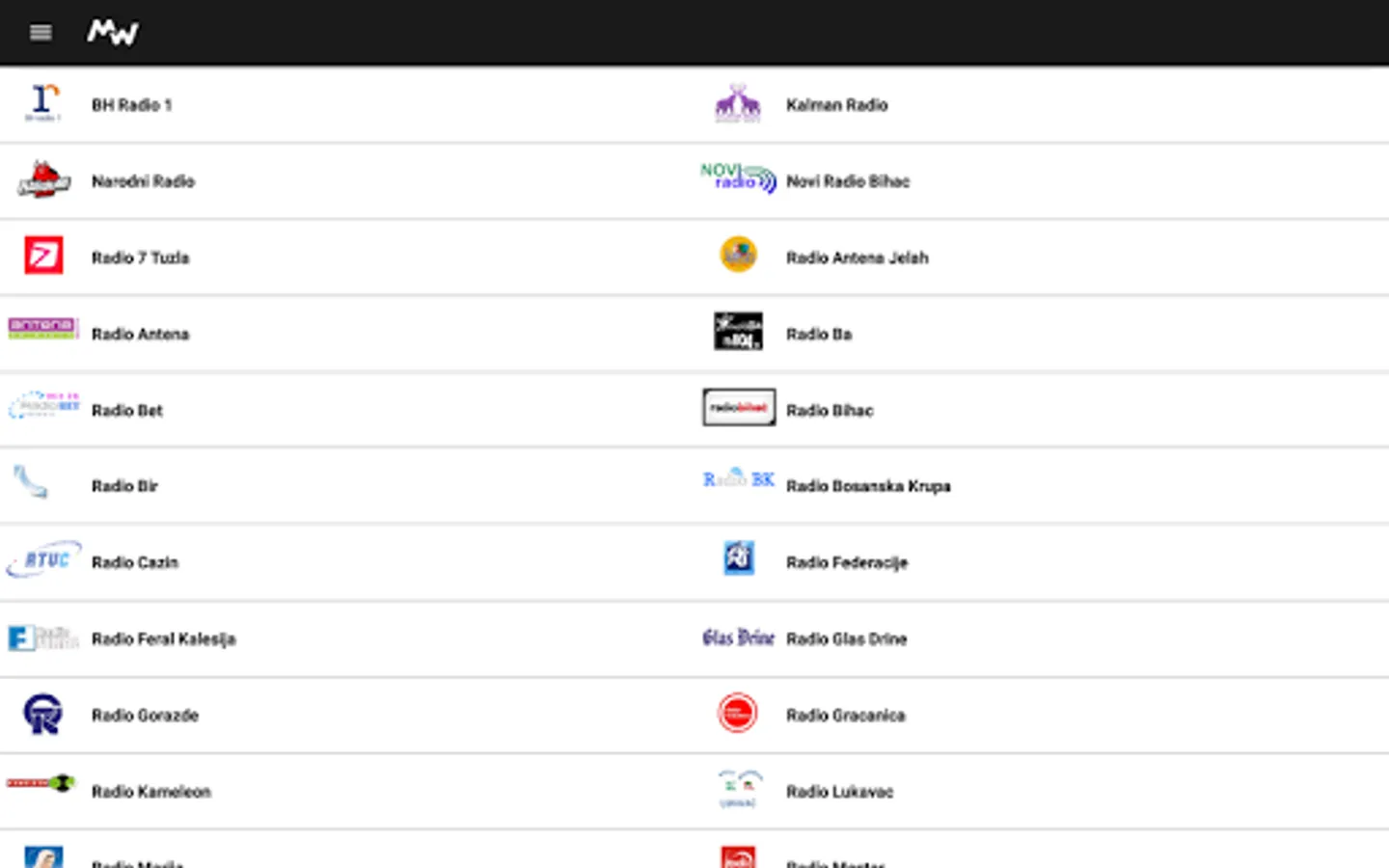Open Radio Bir station name
The image size is (1389, 868).
(124, 486)
